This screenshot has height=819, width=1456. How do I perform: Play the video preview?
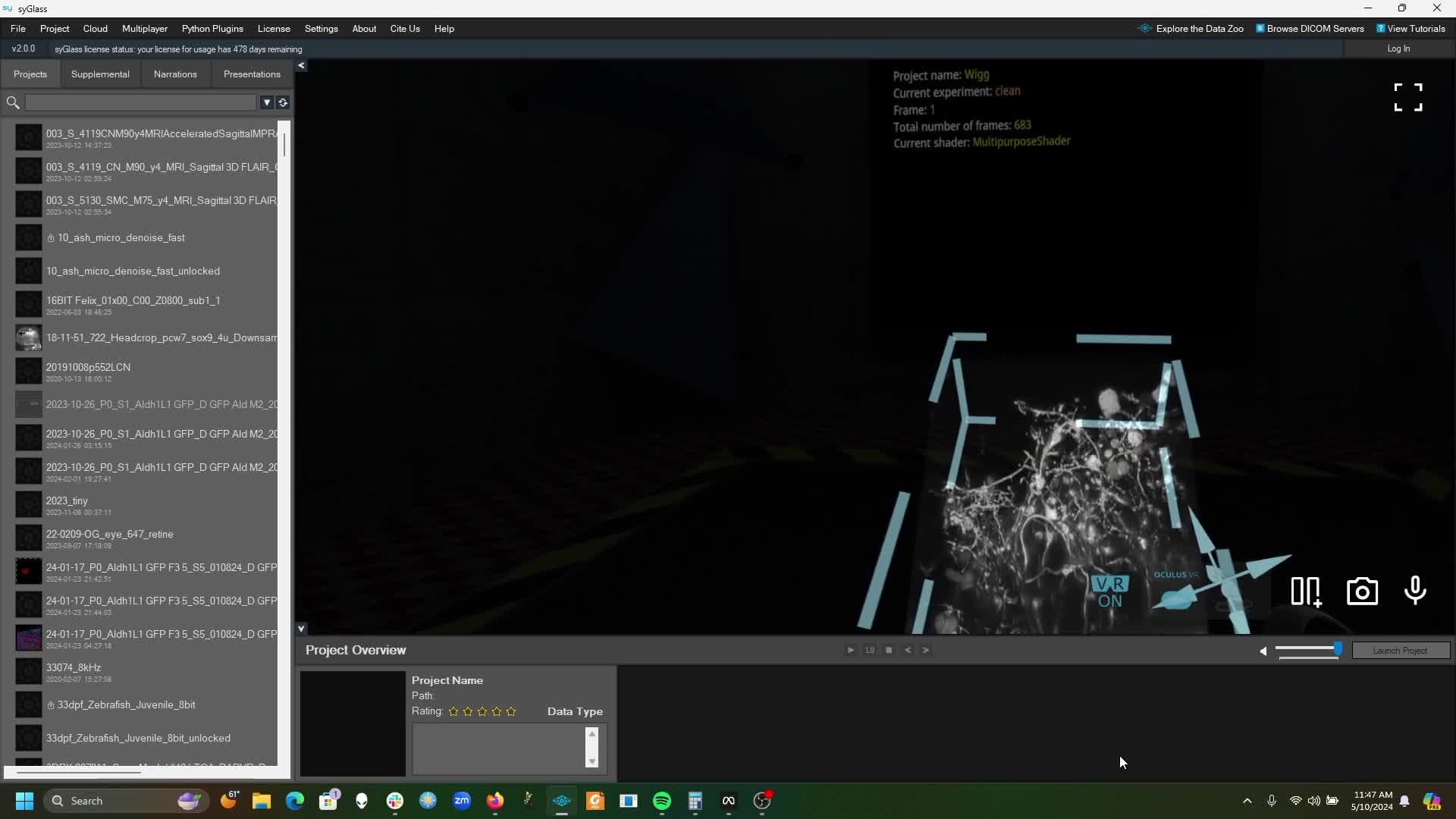850,650
